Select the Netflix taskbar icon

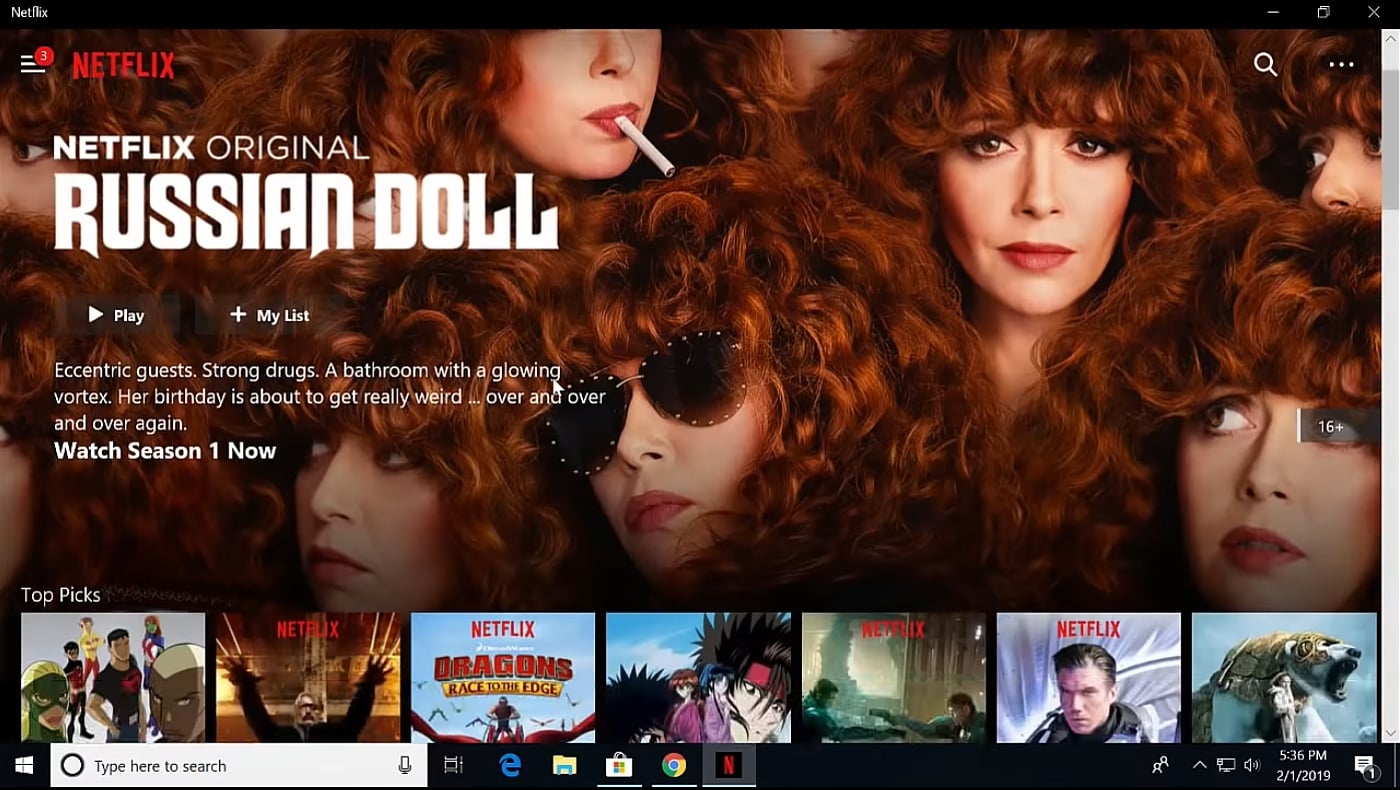[729, 765]
